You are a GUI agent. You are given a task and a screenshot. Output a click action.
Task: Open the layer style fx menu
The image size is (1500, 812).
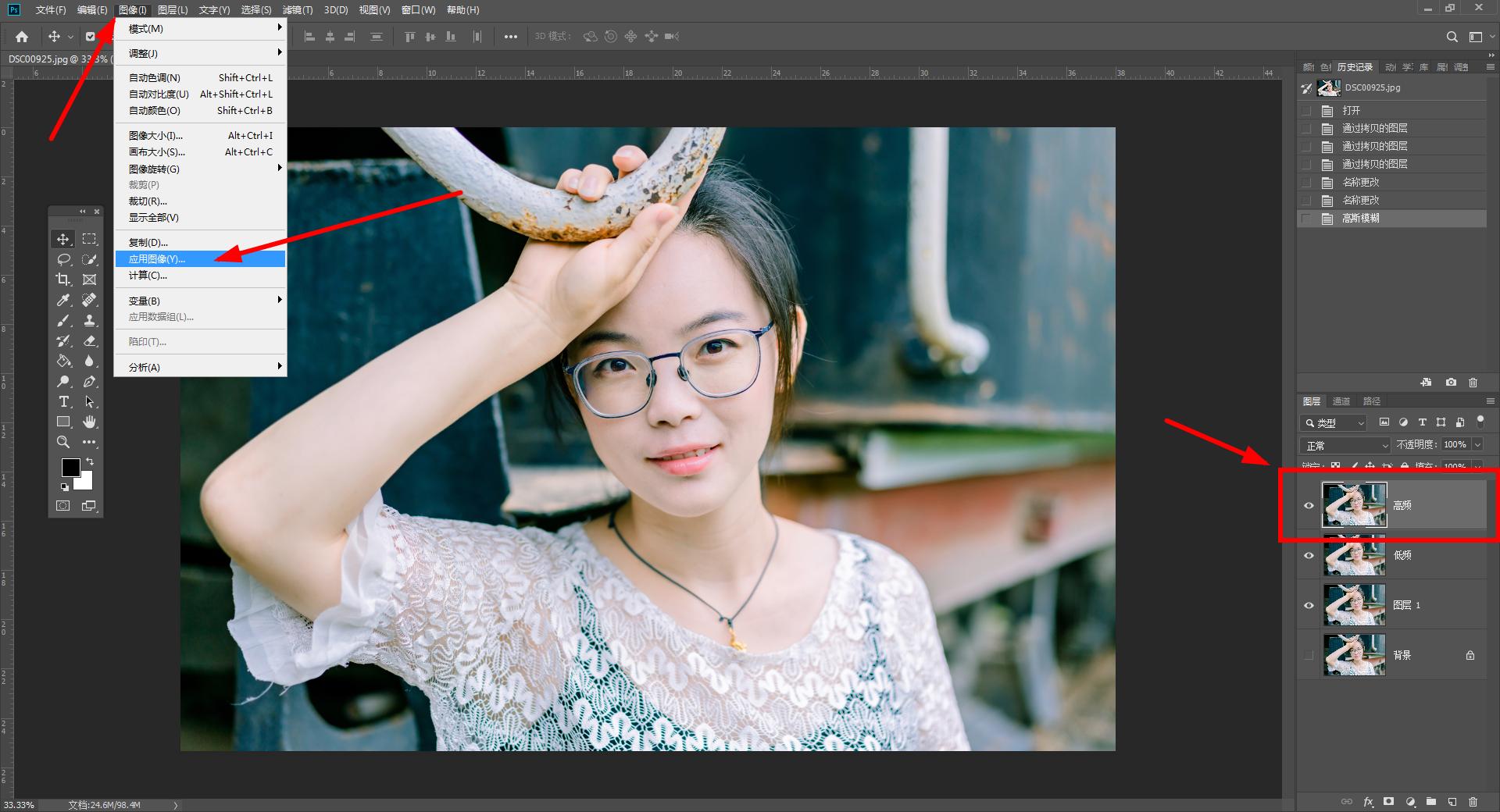click(x=1368, y=802)
